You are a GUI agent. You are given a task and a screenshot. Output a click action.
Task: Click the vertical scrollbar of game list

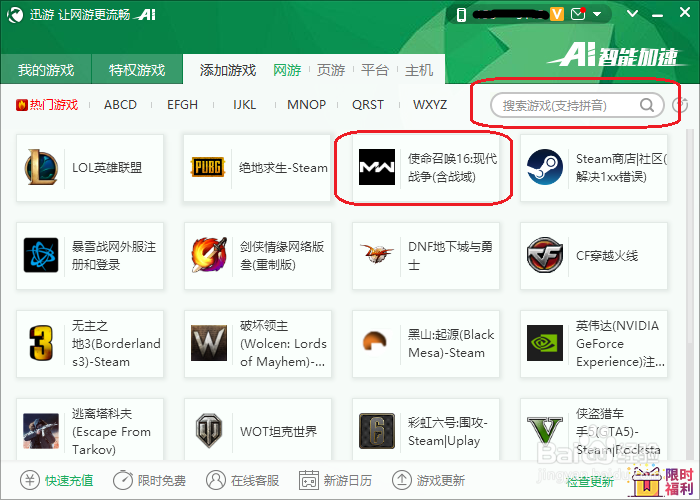pyautogui.click(x=690, y=237)
